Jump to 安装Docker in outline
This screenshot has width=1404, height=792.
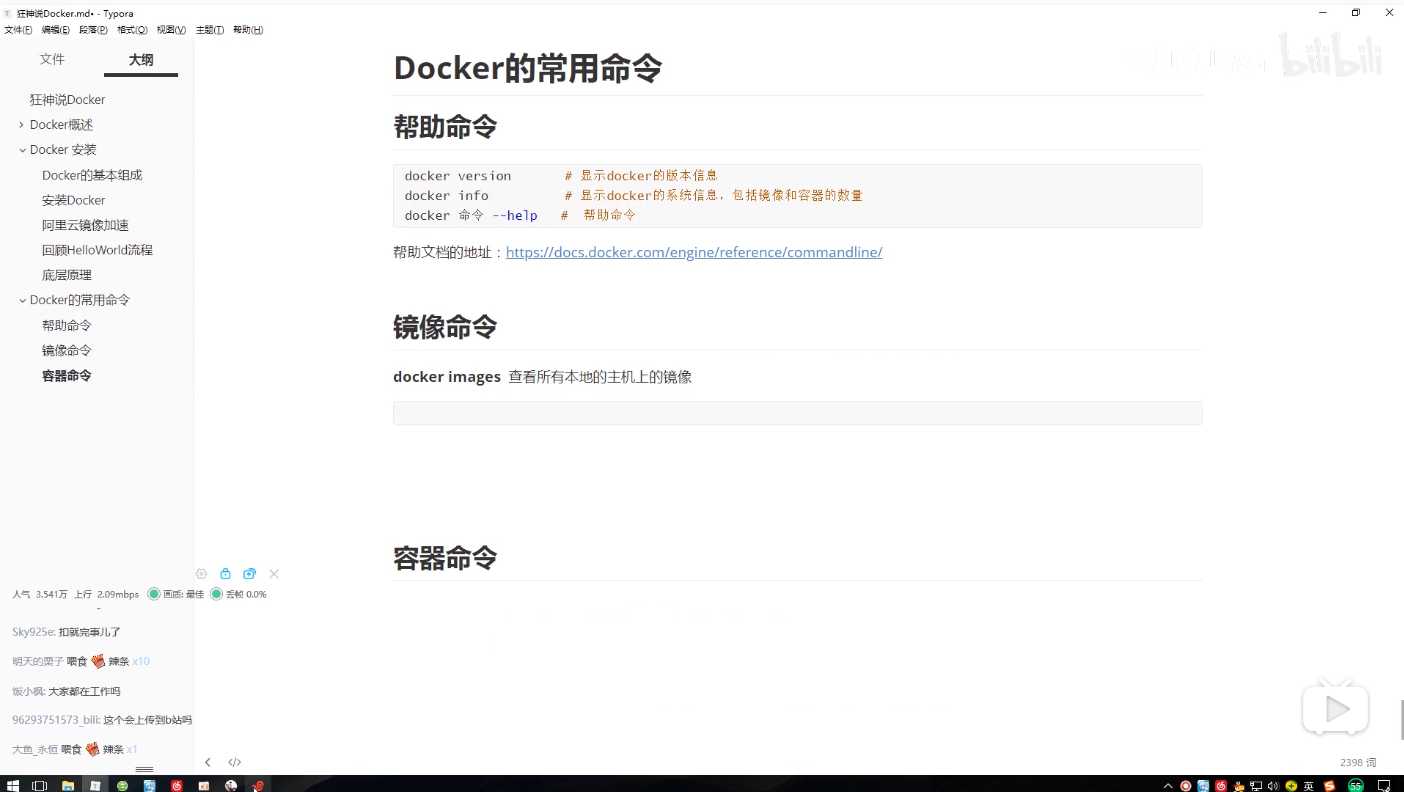(73, 200)
